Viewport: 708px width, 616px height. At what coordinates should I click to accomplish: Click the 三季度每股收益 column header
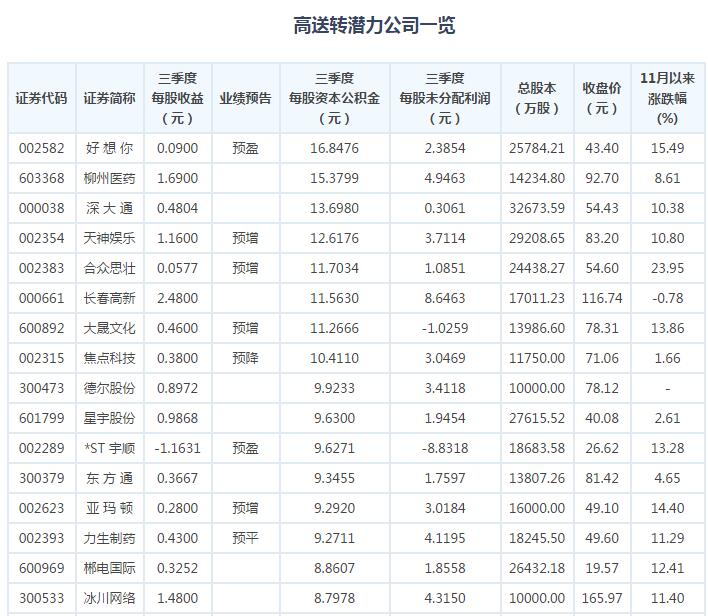pos(177,98)
